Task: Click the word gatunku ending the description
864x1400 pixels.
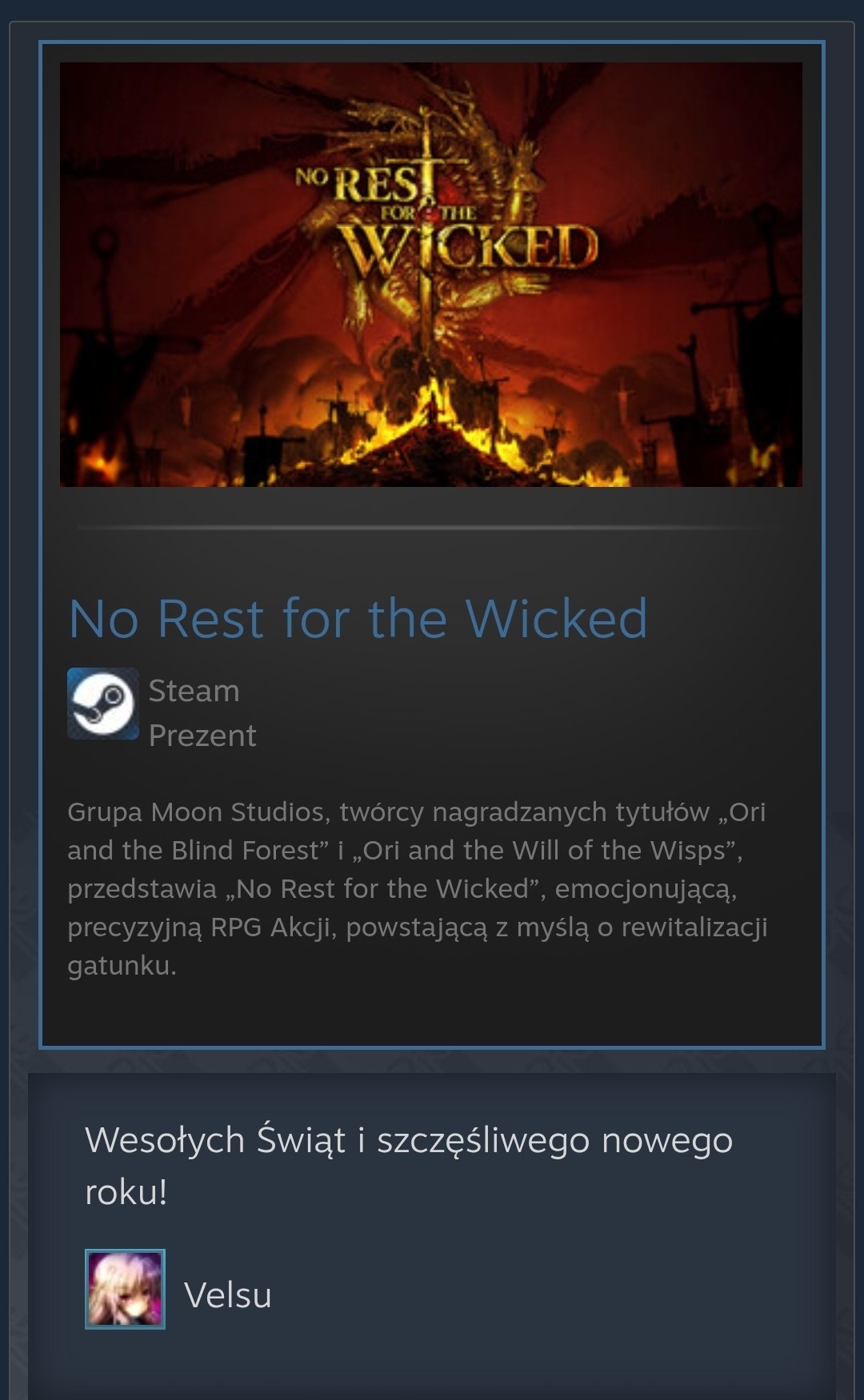Action: tap(122, 966)
